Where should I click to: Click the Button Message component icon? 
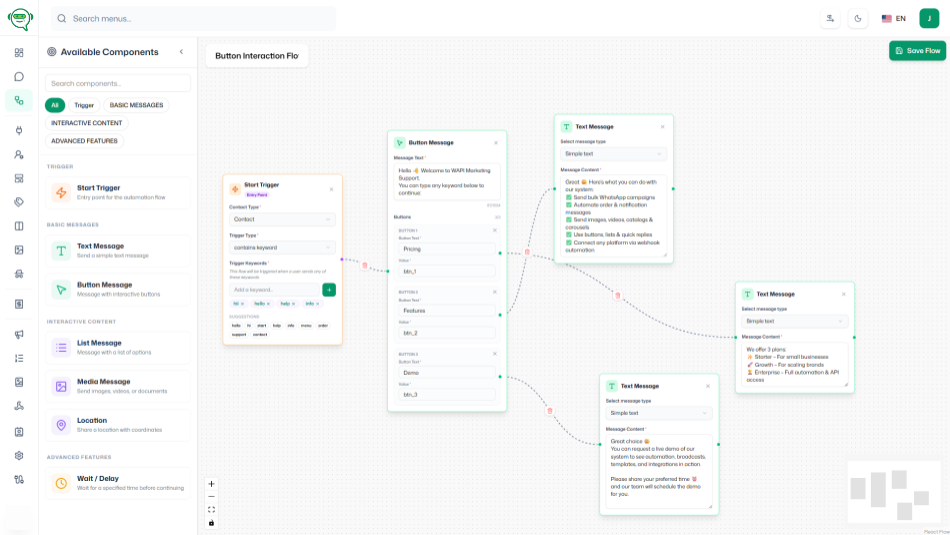61,290
